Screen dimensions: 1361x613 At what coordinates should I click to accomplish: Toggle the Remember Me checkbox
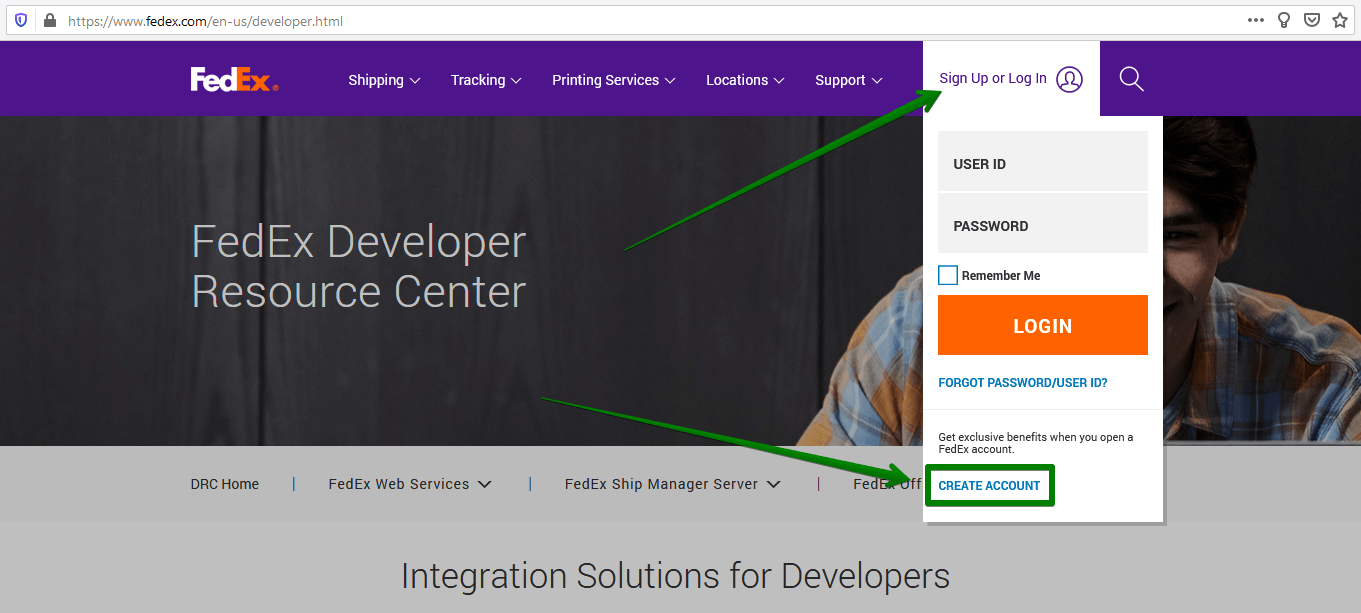[948, 275]
